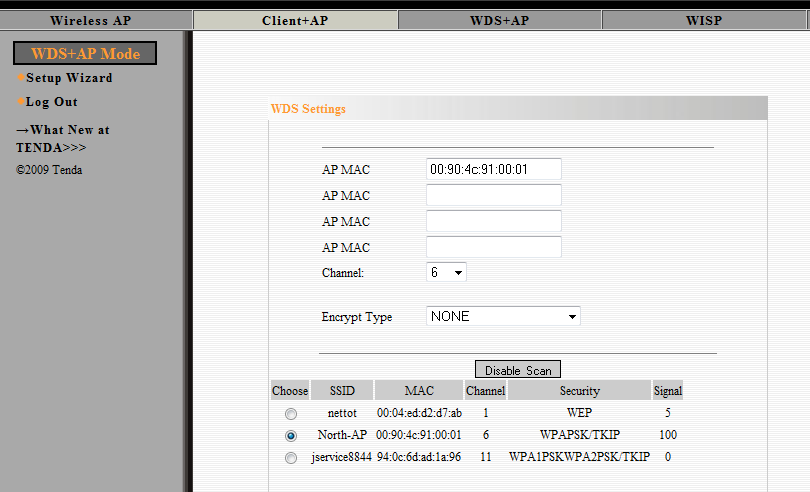810x492 pixels.
Task: Choose the North-AP network radio button
Action: [291, 436]
